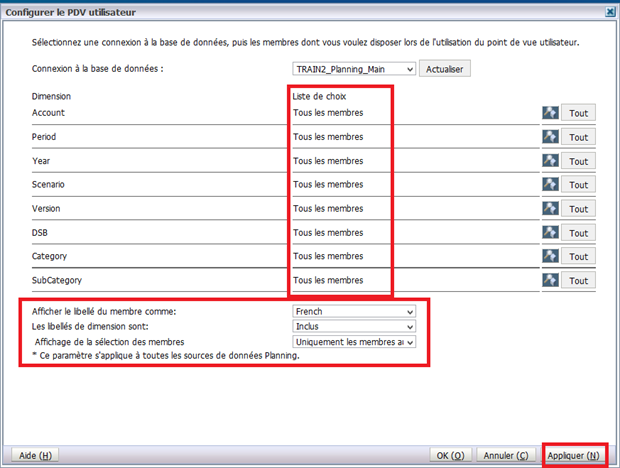Click the Annuler button

(507, 455)
